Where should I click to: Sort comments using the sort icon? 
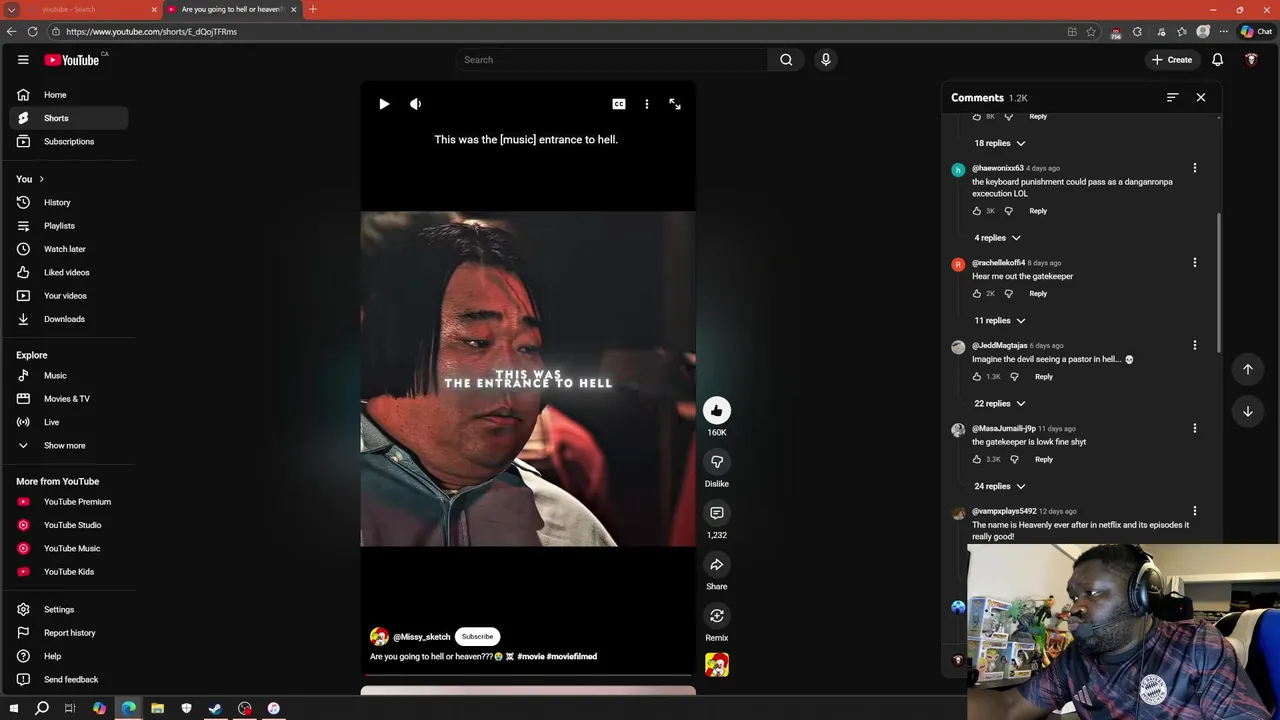pyautogui.click(x=1173, y=98)
